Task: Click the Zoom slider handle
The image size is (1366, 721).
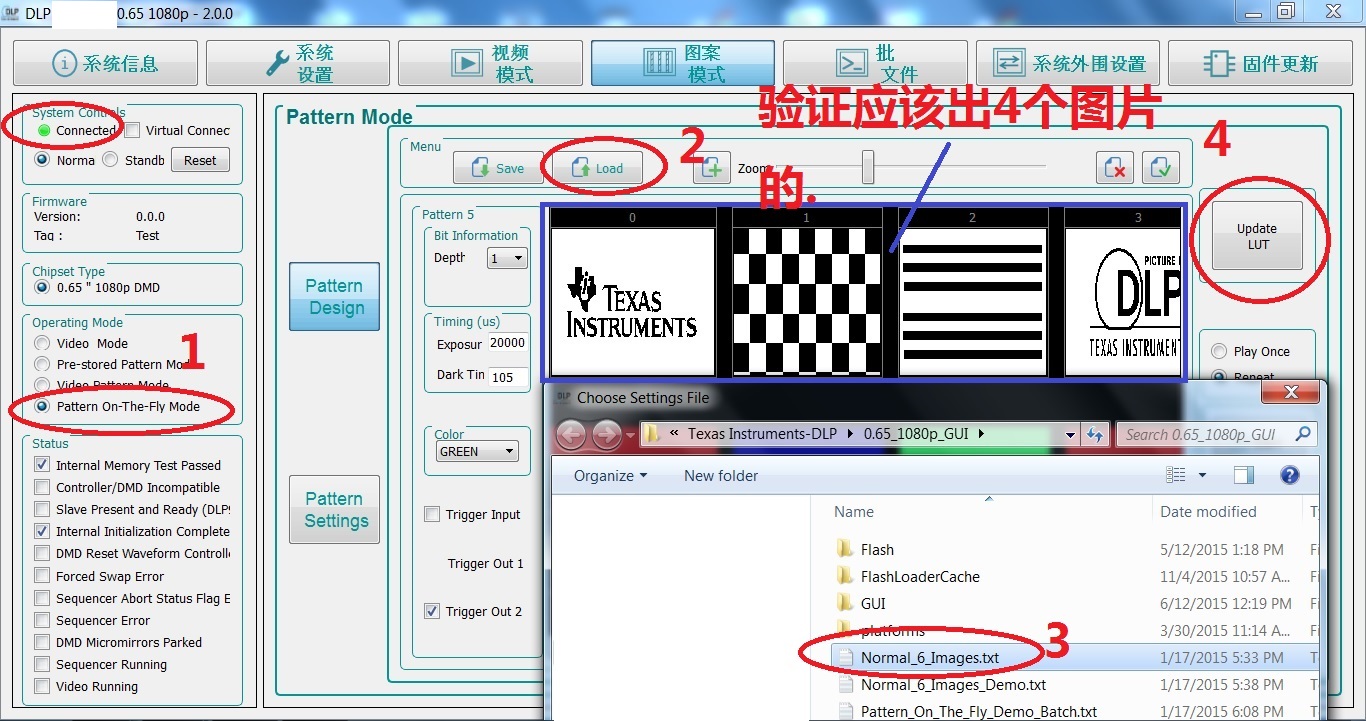Action: tap(868, 167)
